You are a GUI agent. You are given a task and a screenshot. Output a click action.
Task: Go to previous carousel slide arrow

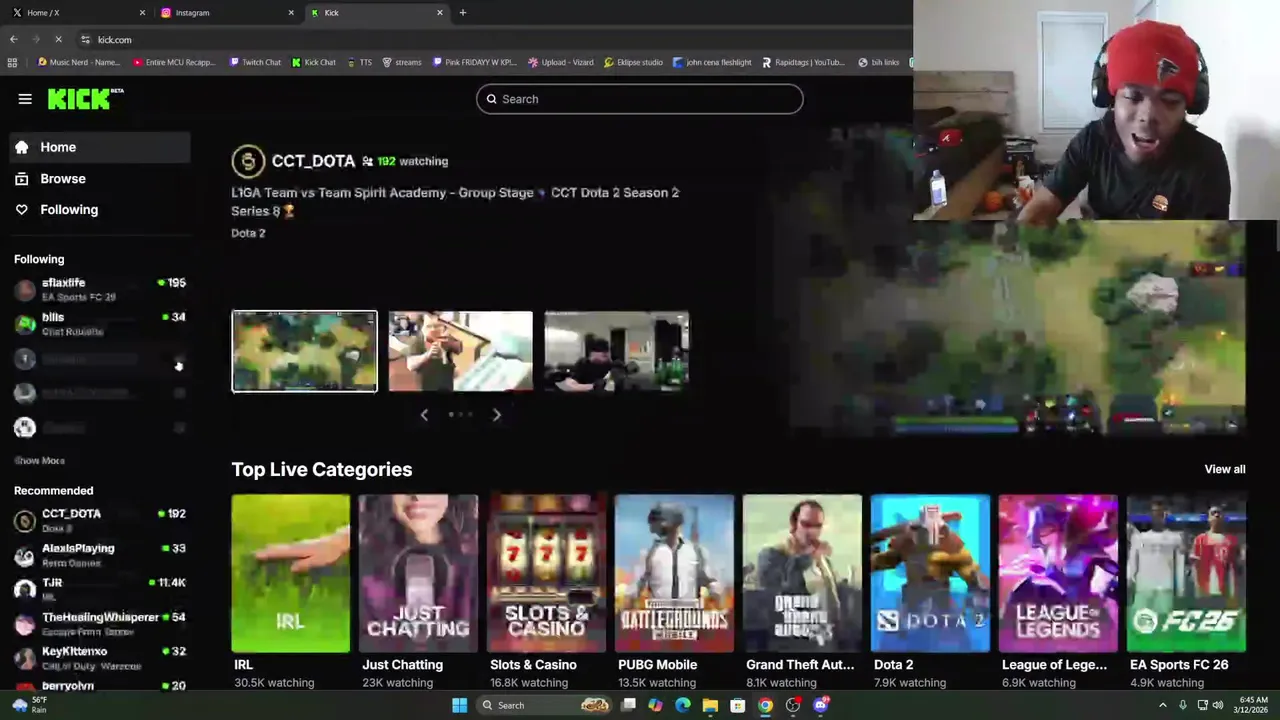[424, 415]
